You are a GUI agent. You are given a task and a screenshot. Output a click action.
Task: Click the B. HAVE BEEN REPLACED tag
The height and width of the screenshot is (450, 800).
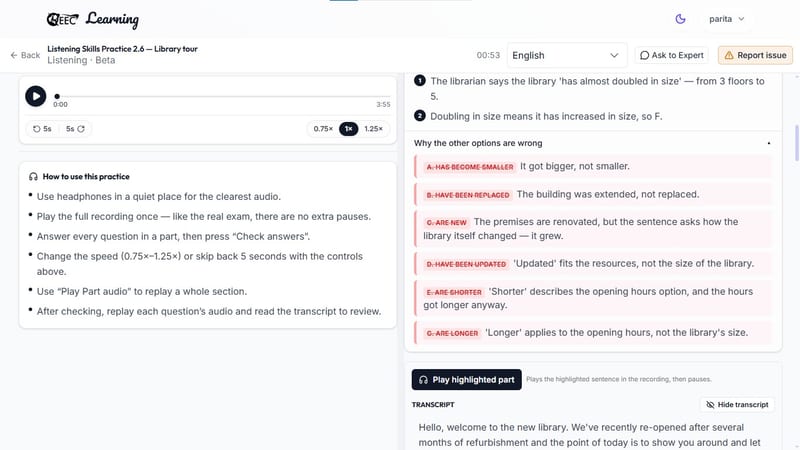pyautogui.click(x=468, y=195)
